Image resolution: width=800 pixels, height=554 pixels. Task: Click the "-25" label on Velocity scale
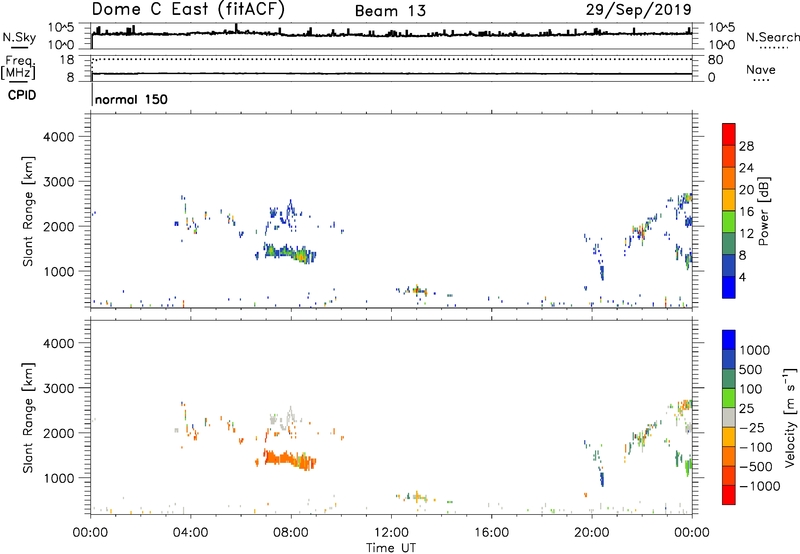coord(752,428)
